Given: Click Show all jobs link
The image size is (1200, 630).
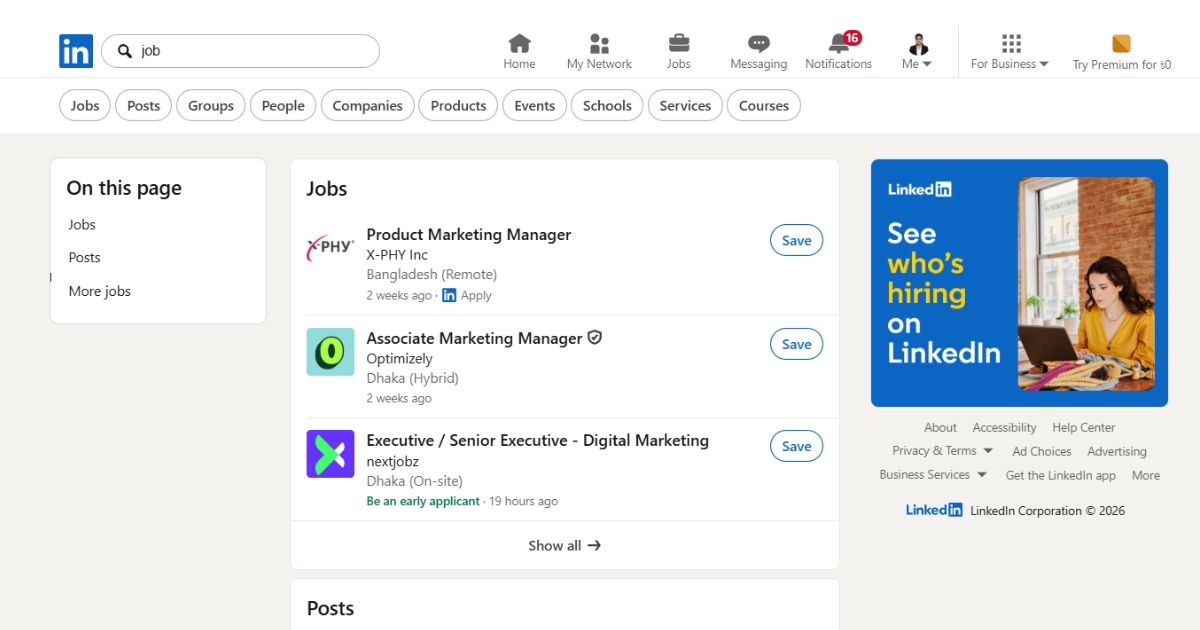Looking at the screenshot, I should 565,546.
